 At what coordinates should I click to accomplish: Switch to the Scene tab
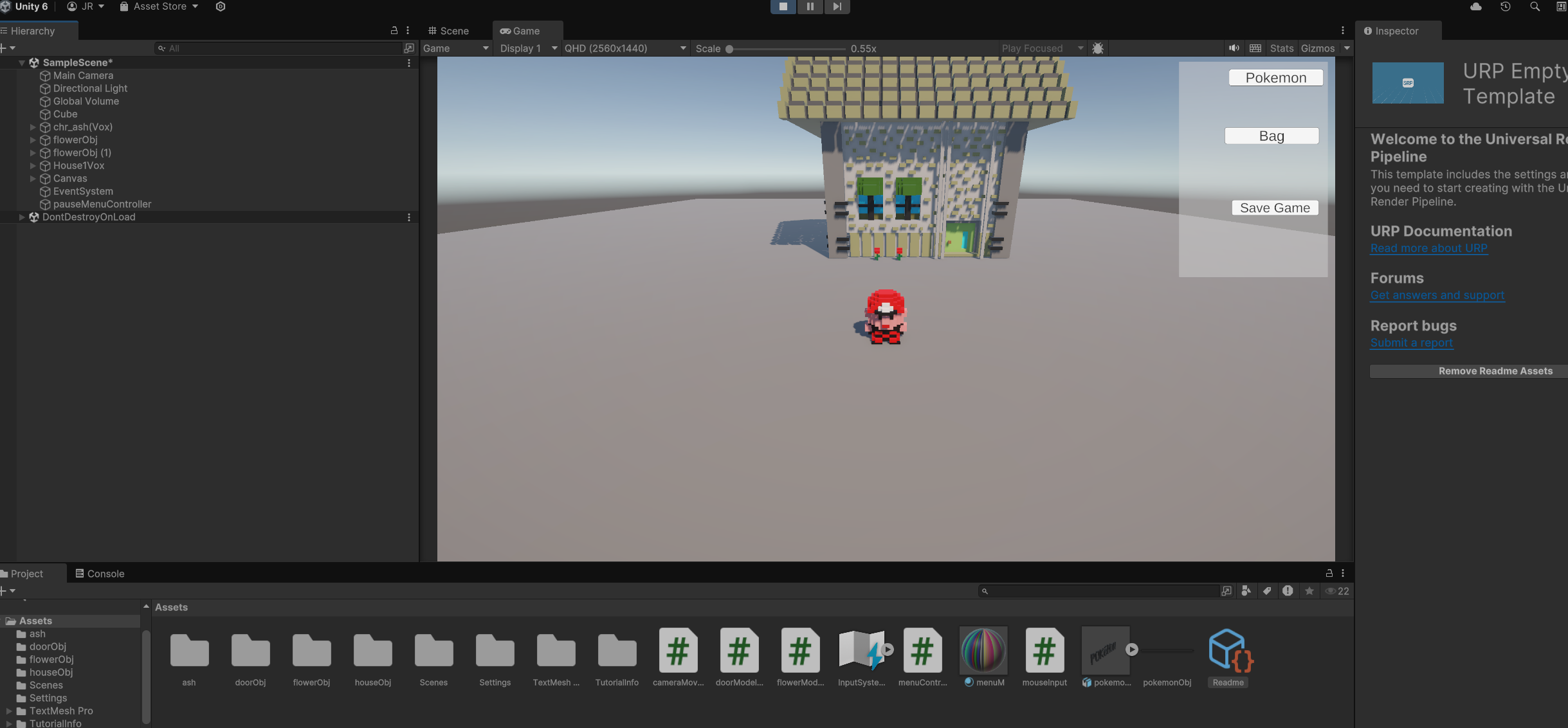click(449, 31)
